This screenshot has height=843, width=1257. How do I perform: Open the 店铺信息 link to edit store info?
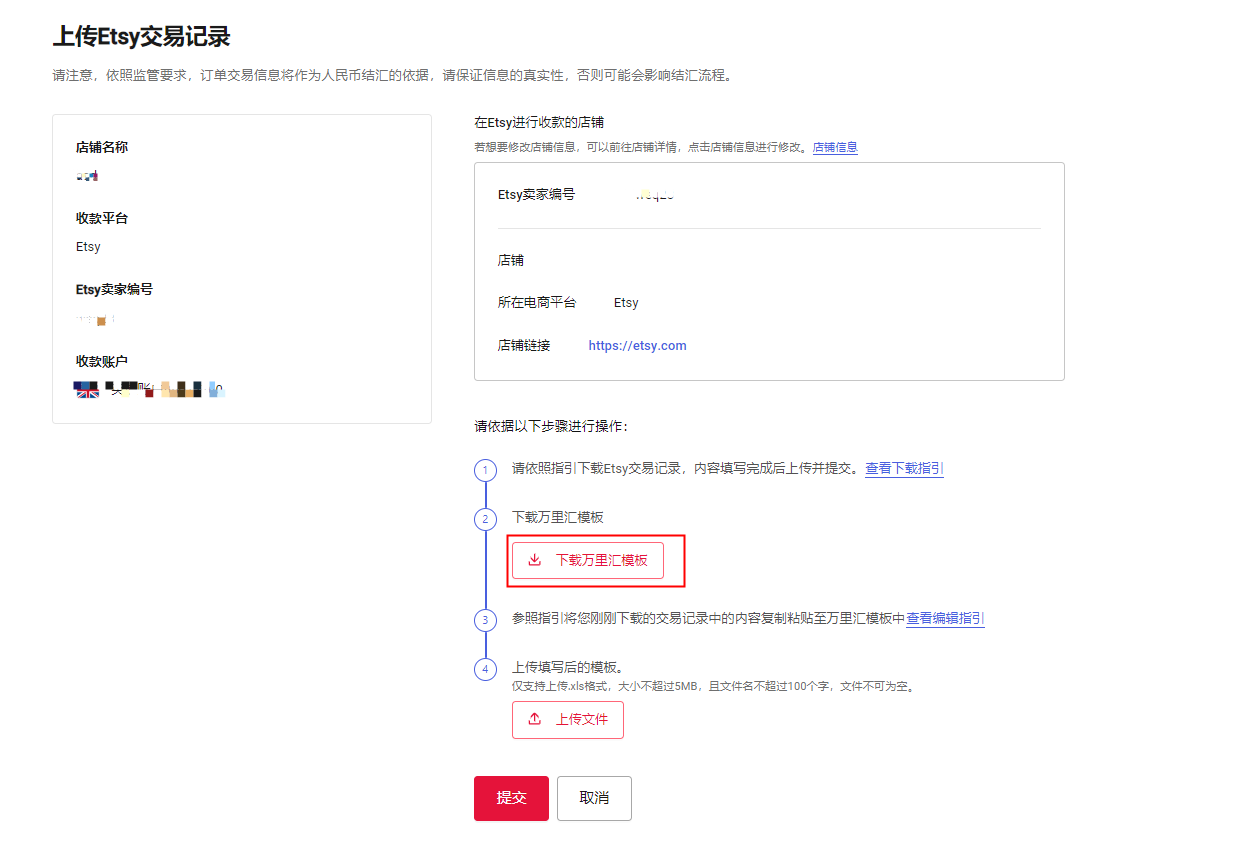(x=835, y=147)
